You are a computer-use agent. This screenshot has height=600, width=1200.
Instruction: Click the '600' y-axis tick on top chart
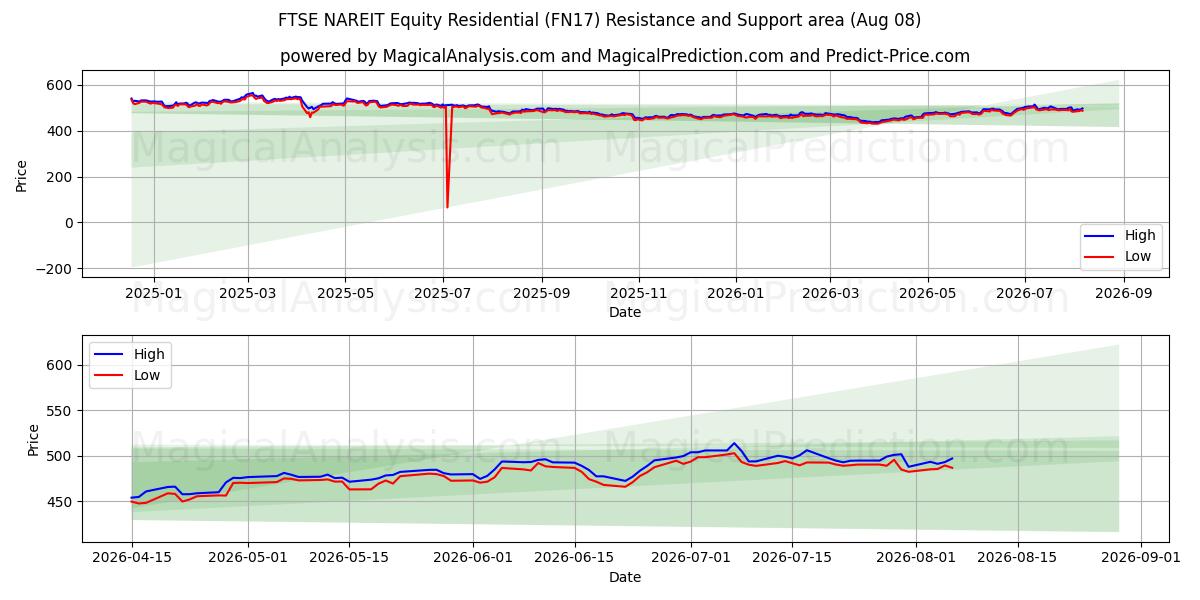(x=62, y=86)
